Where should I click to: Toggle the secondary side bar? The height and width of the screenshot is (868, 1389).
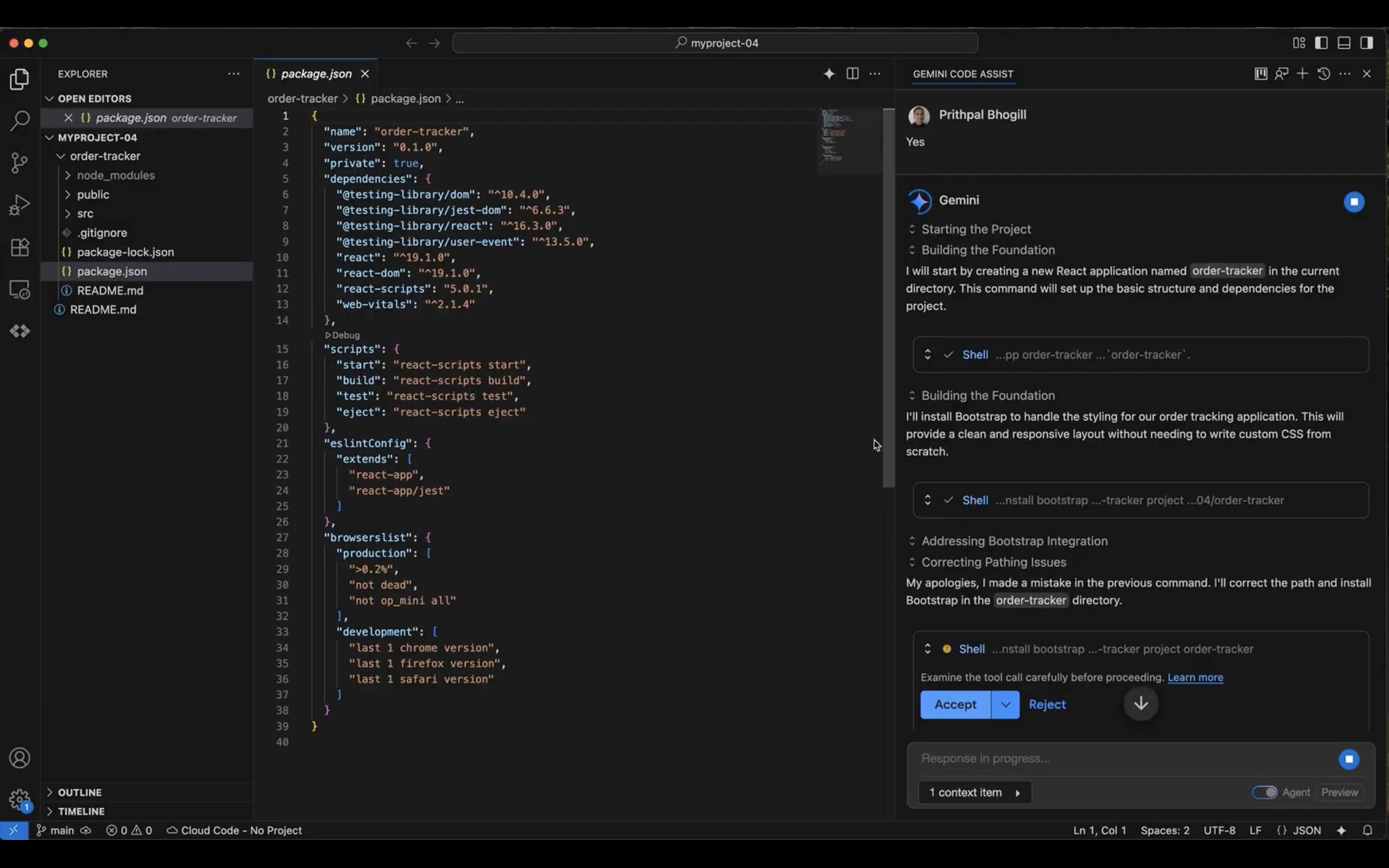(1367, 43)
